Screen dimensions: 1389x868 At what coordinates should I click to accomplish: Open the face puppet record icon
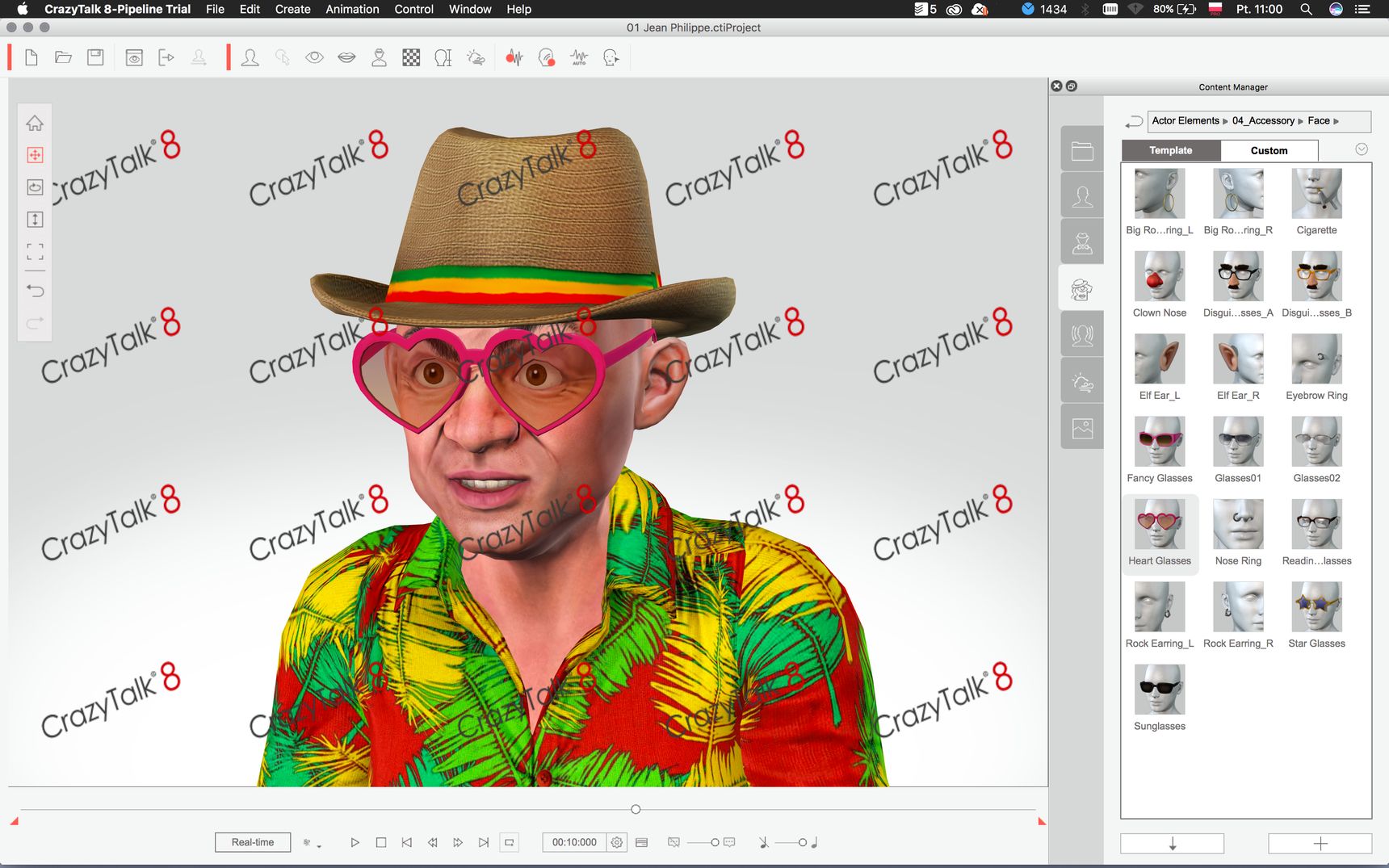[547, 57]
